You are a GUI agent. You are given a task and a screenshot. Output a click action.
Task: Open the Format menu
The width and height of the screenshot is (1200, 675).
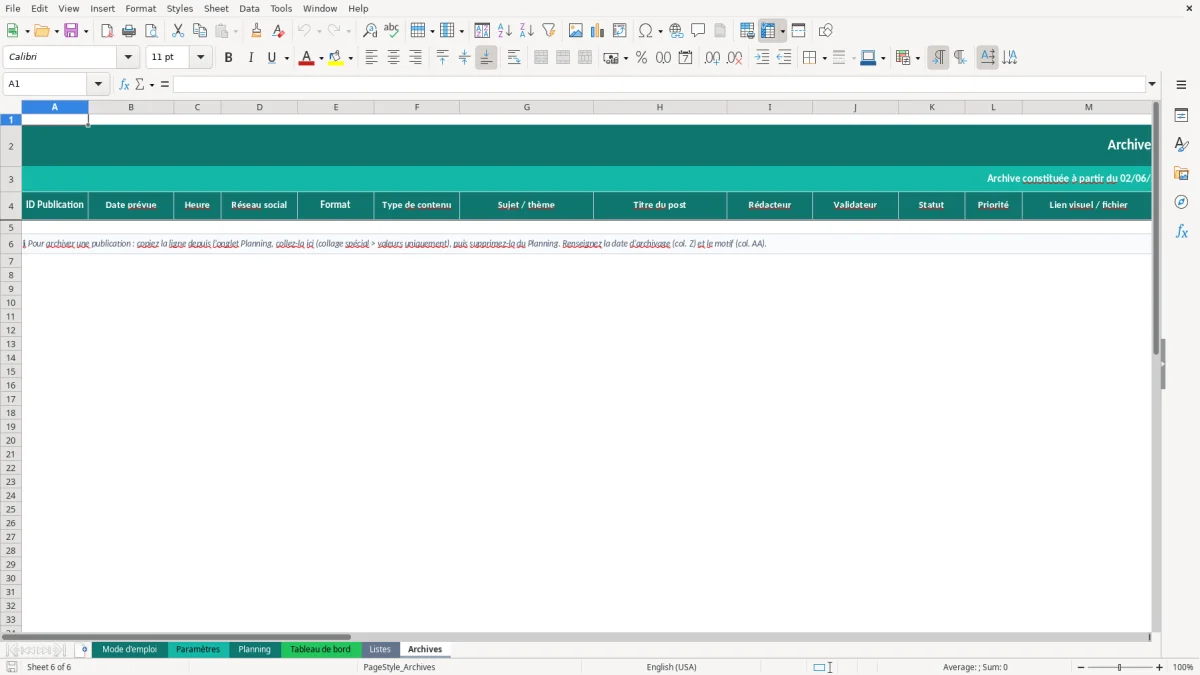click(x=141, y=8)
